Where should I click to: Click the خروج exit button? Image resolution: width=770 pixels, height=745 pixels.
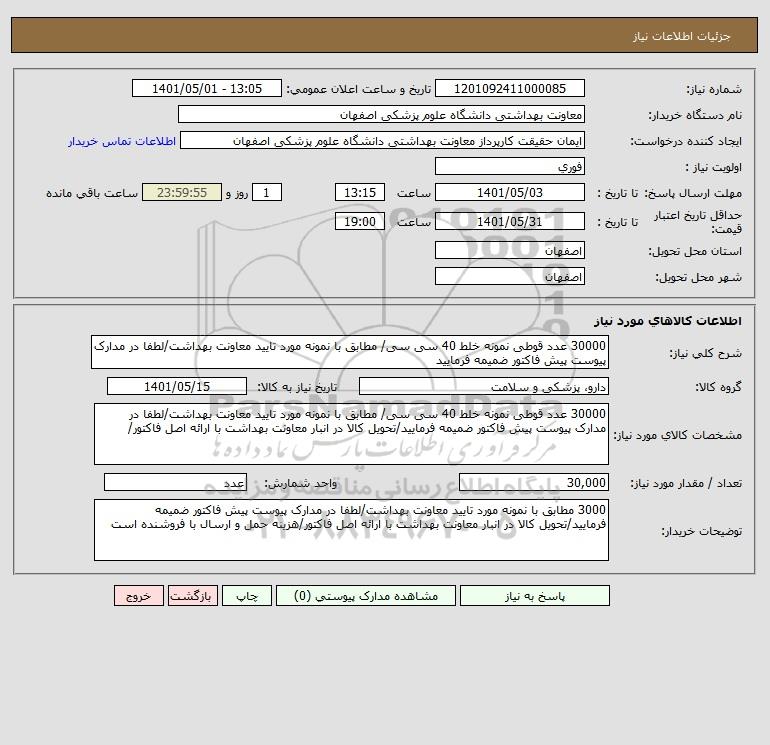click(x=138, y=596)
